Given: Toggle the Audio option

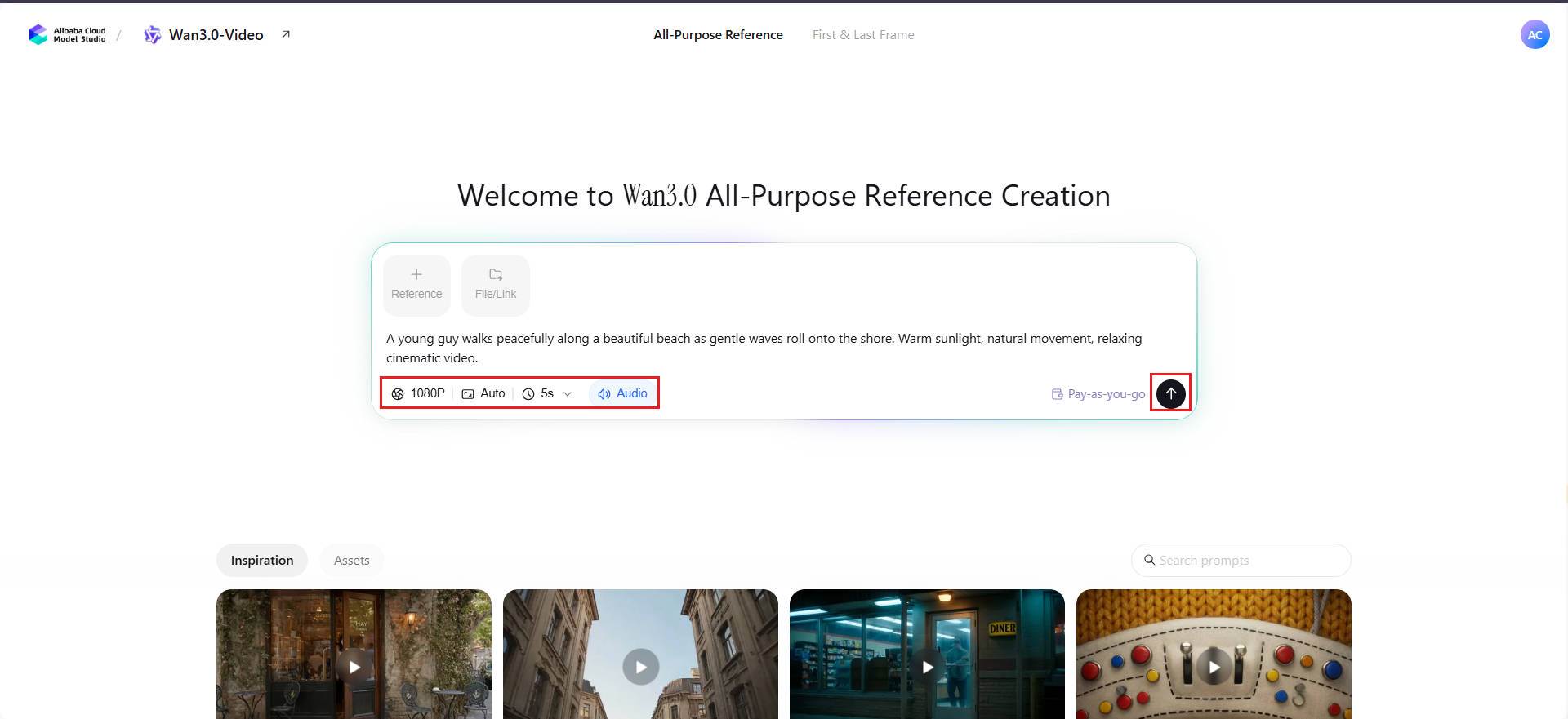Looking at the screenshot, I should [x=622, y=393].
